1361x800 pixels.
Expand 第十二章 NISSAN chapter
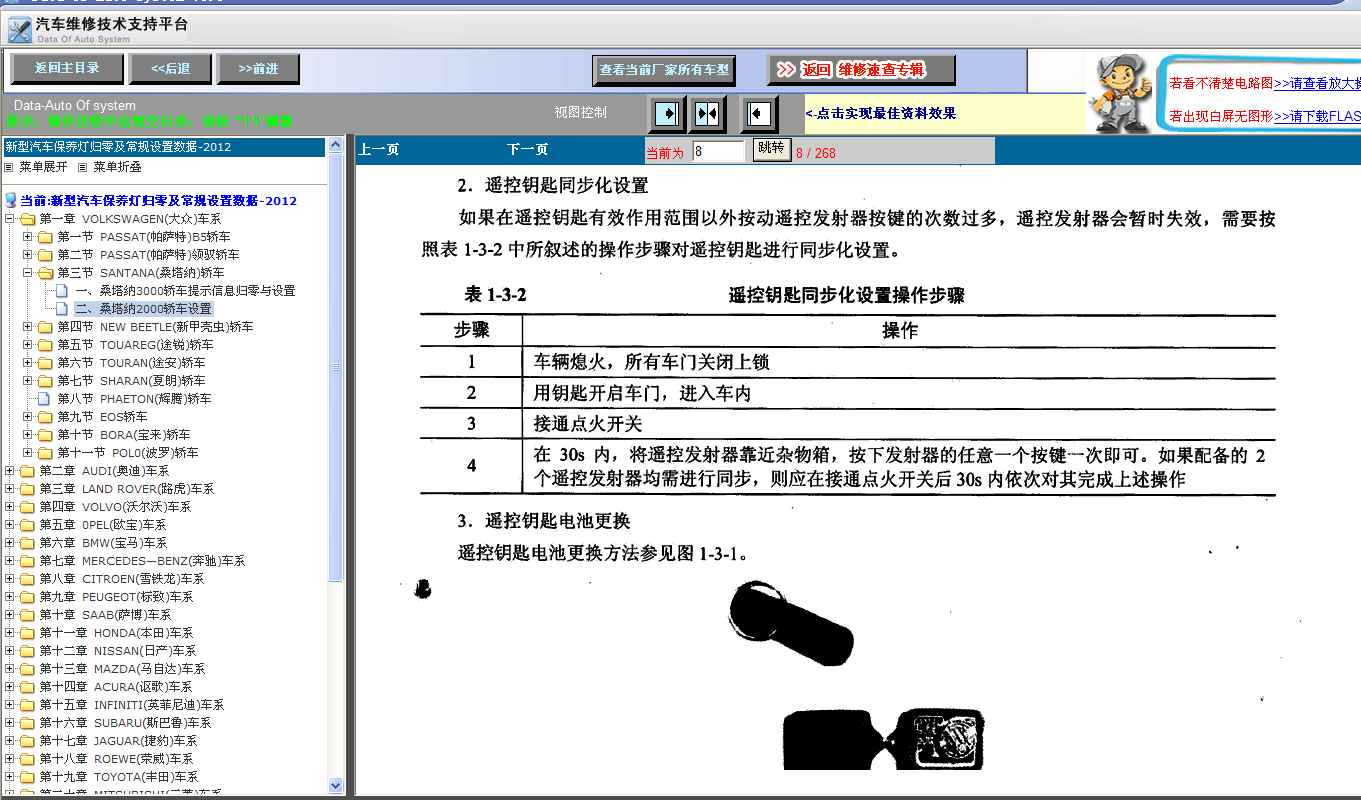click(10, 651)
